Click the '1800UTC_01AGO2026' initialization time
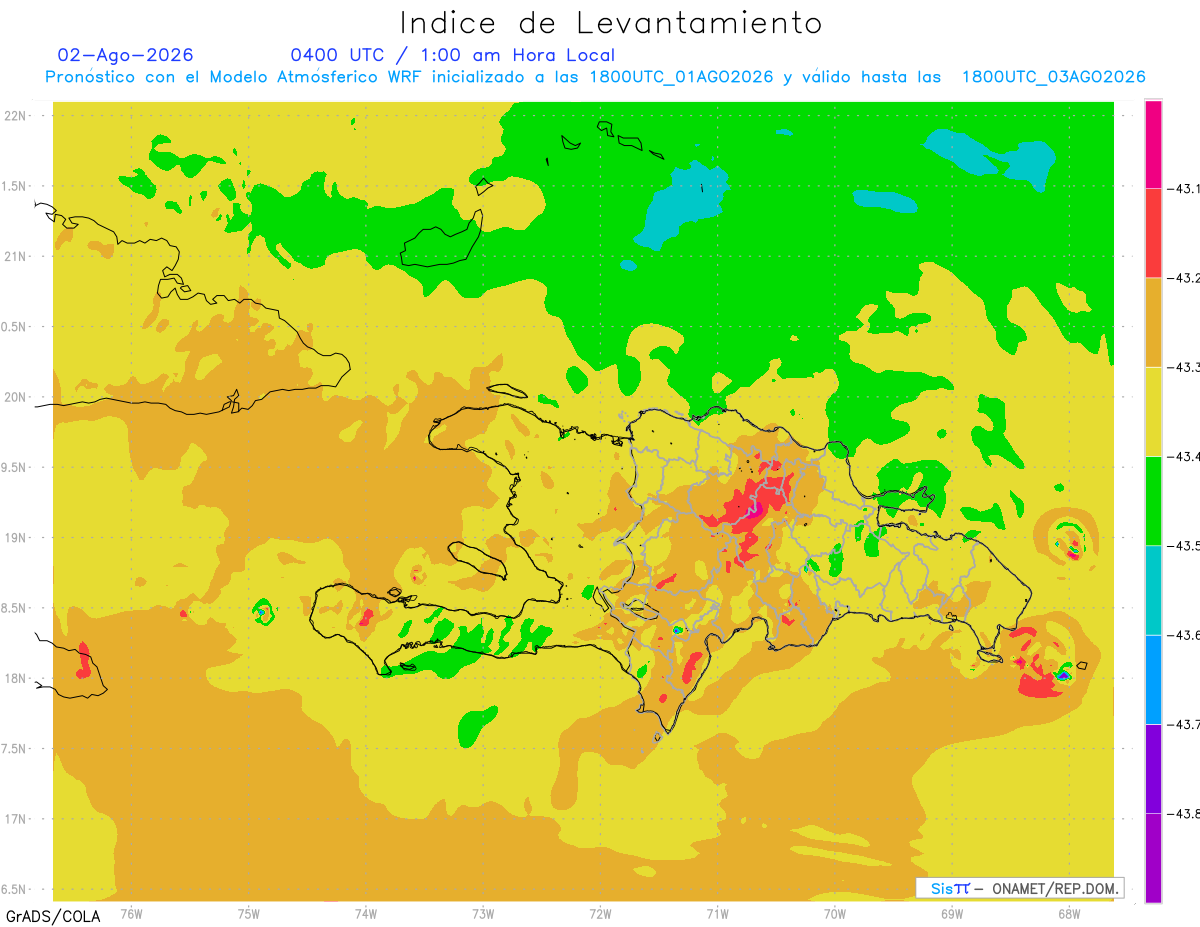The height and width of the screenshot is (927, 1200). point(683,77)
